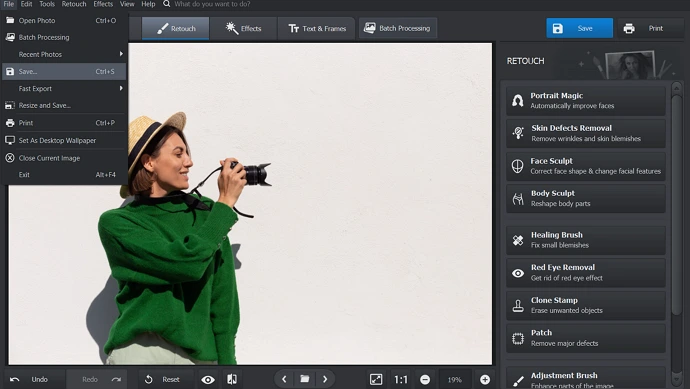Click the portrait thumbnail in Retouch header
The width and height of the screenshot is (690, 389).
point(631,65)
